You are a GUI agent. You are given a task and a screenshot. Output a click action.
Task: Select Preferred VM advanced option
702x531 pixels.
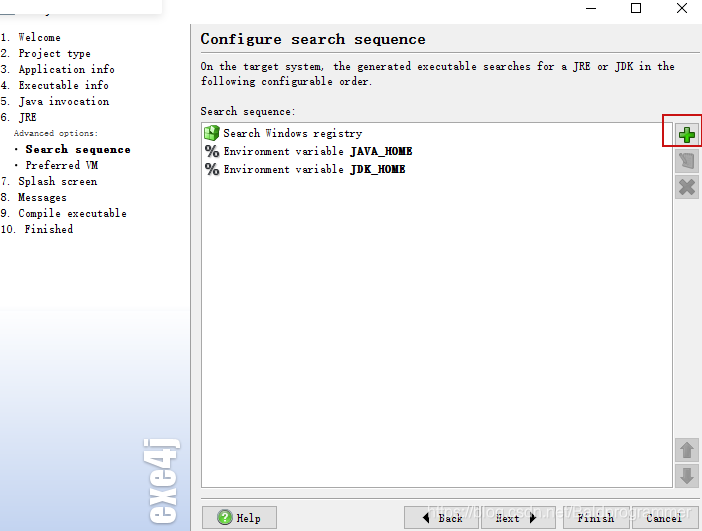tap(62, 165)
